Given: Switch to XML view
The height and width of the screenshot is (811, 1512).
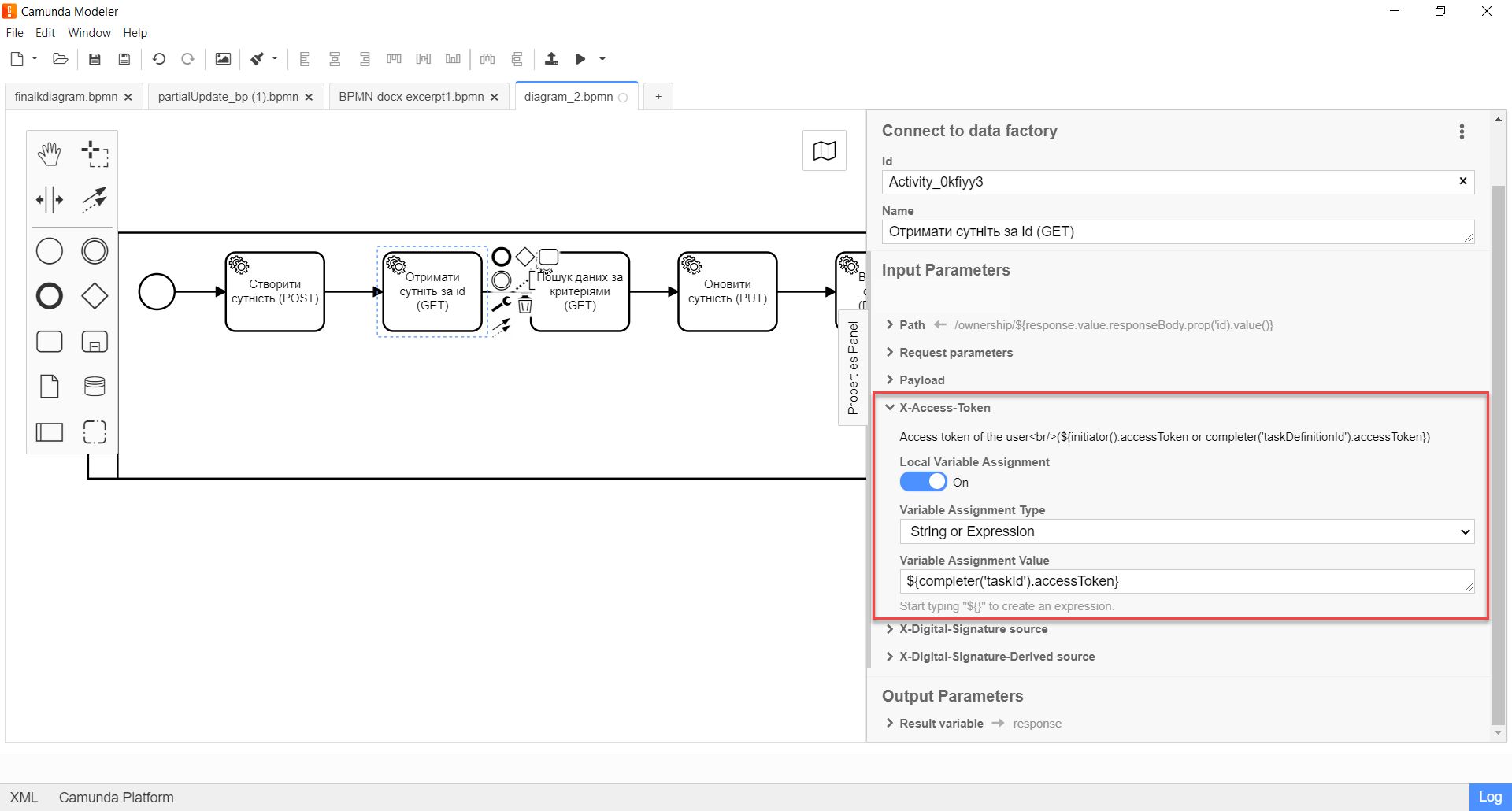Looking at the screenshot, I should click(x=24, y=798).
